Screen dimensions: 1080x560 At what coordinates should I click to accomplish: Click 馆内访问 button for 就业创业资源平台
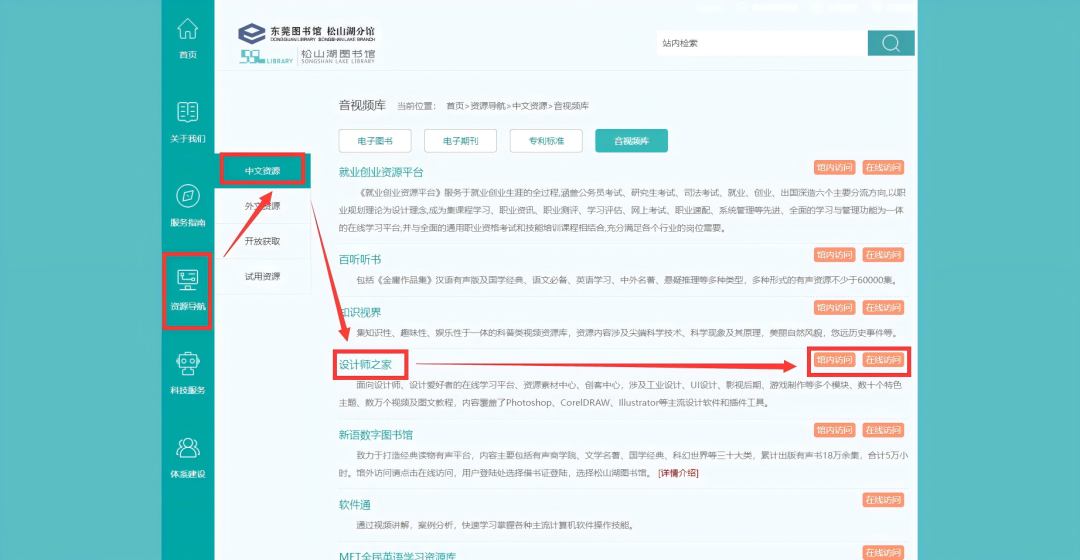point(834,168)
